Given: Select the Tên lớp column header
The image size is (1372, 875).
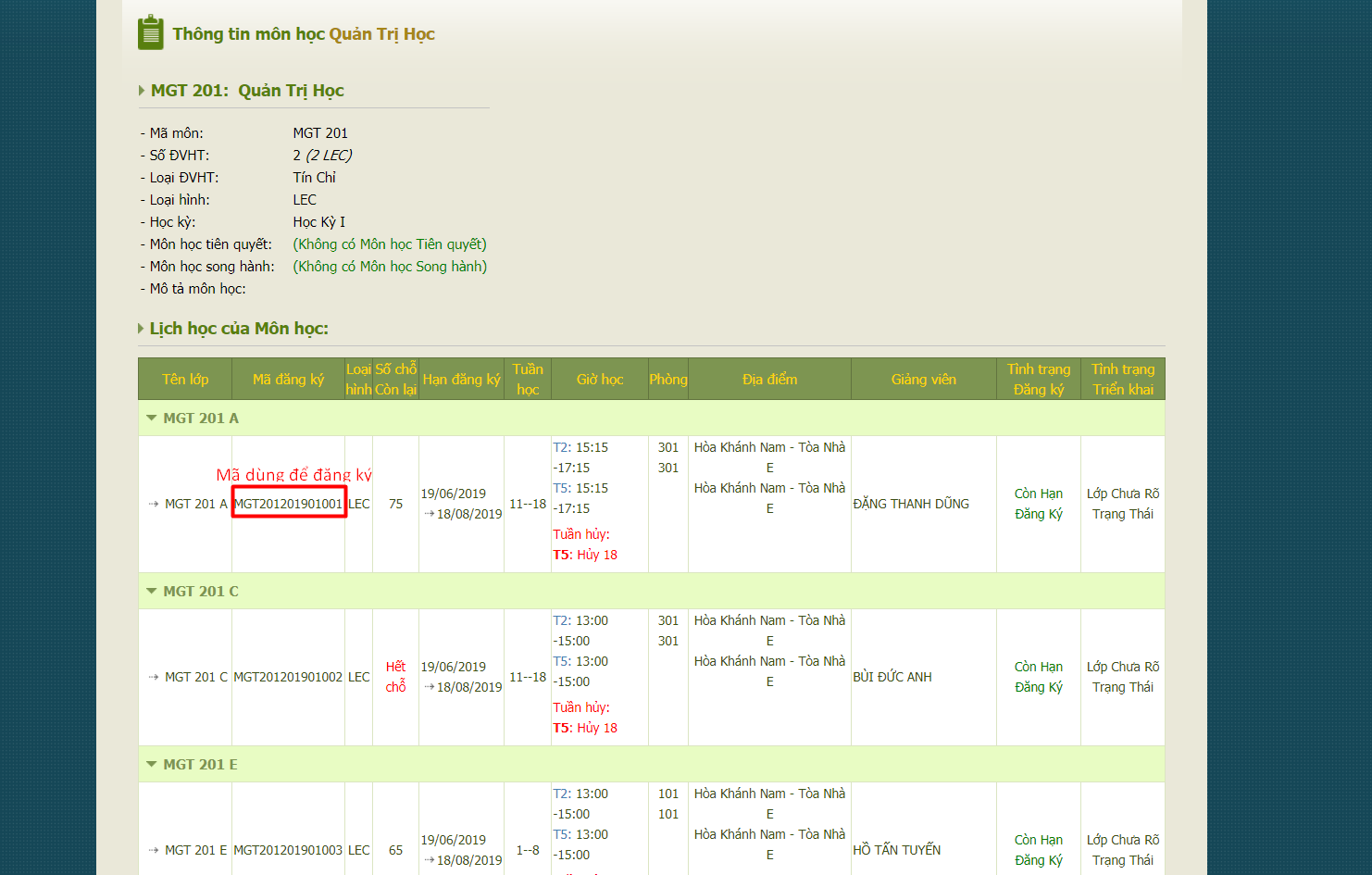Looking at the screenshot, I should tap(185, 380).
